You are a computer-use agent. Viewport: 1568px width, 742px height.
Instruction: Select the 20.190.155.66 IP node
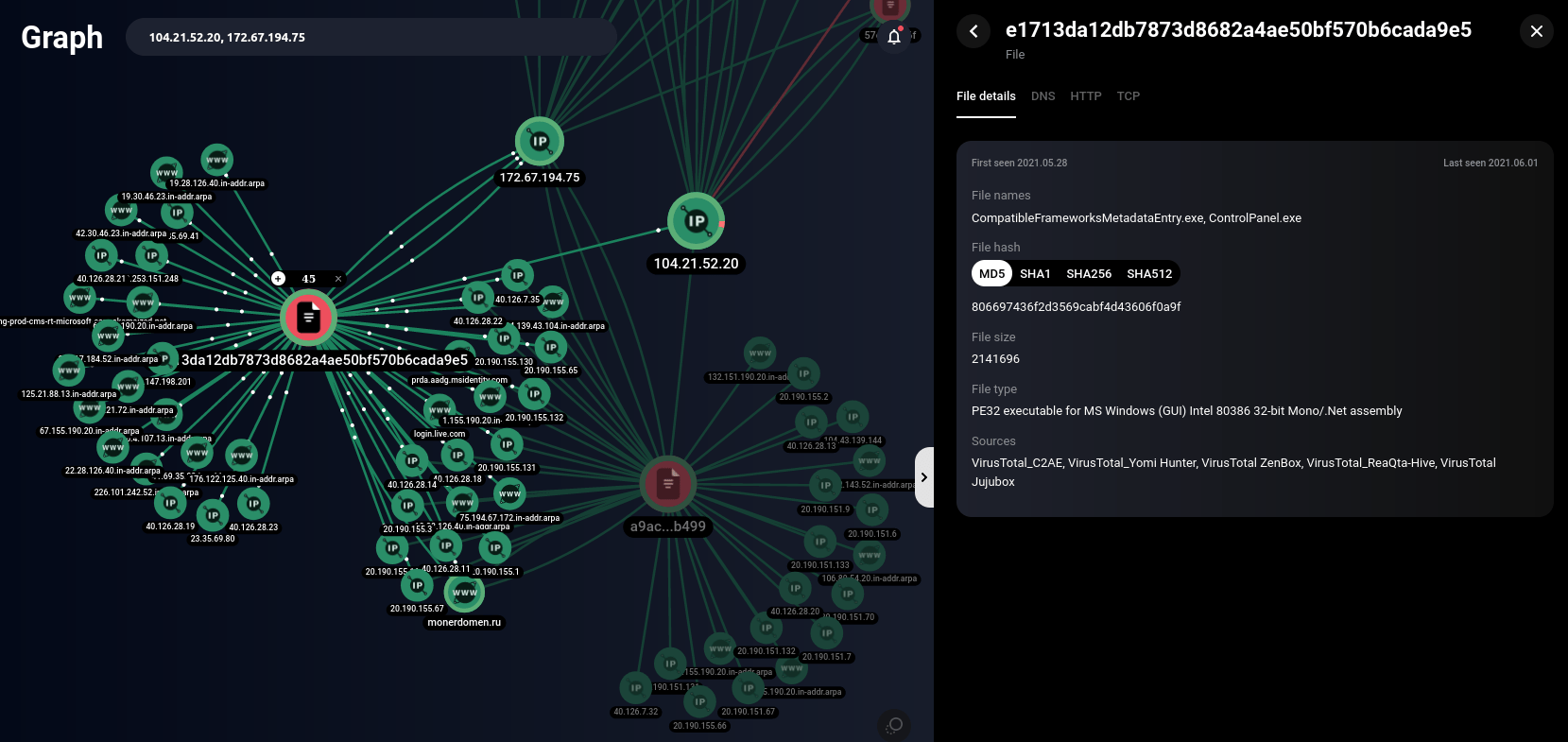coord(699,701)
